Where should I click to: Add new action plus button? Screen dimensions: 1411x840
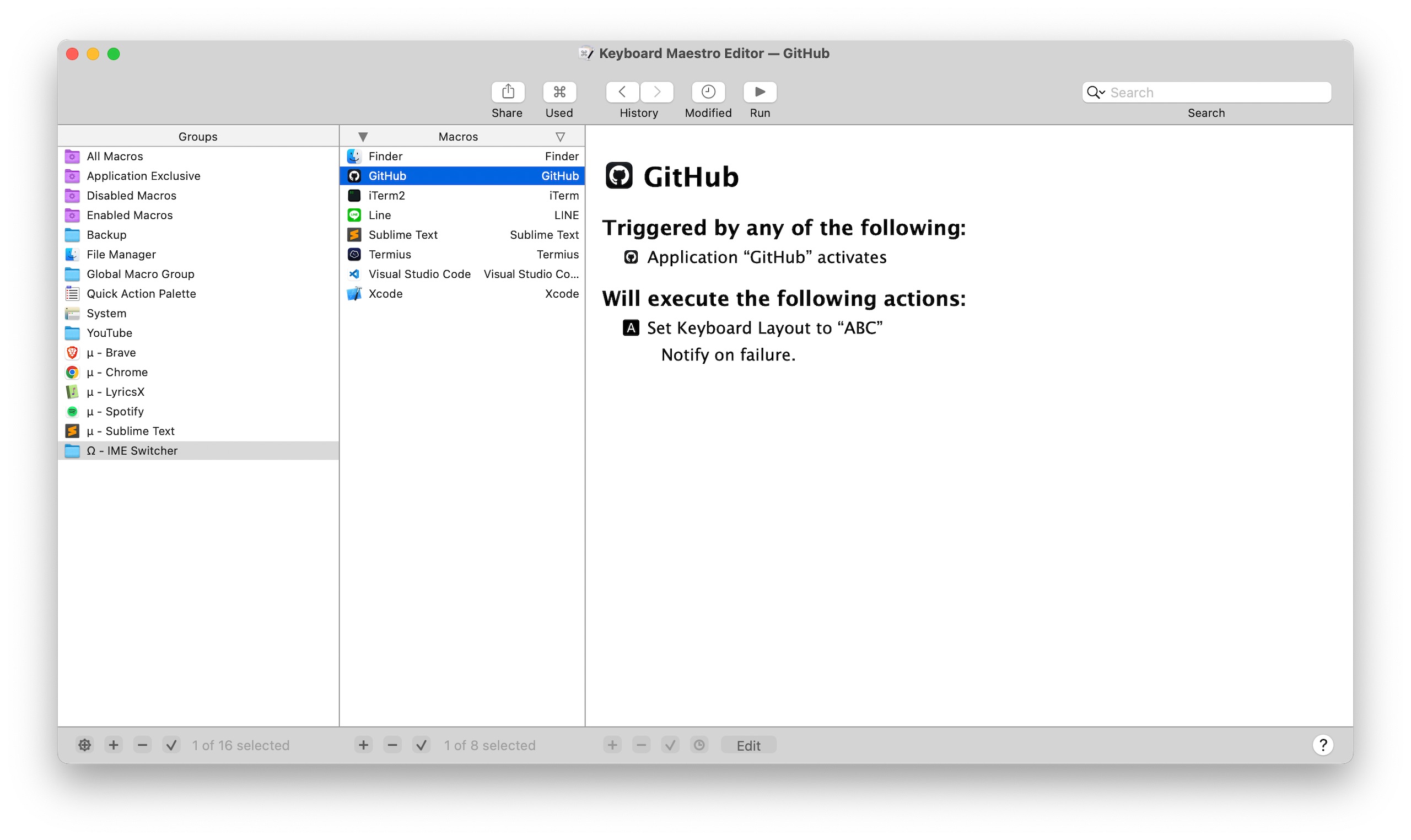click(612, 745)
